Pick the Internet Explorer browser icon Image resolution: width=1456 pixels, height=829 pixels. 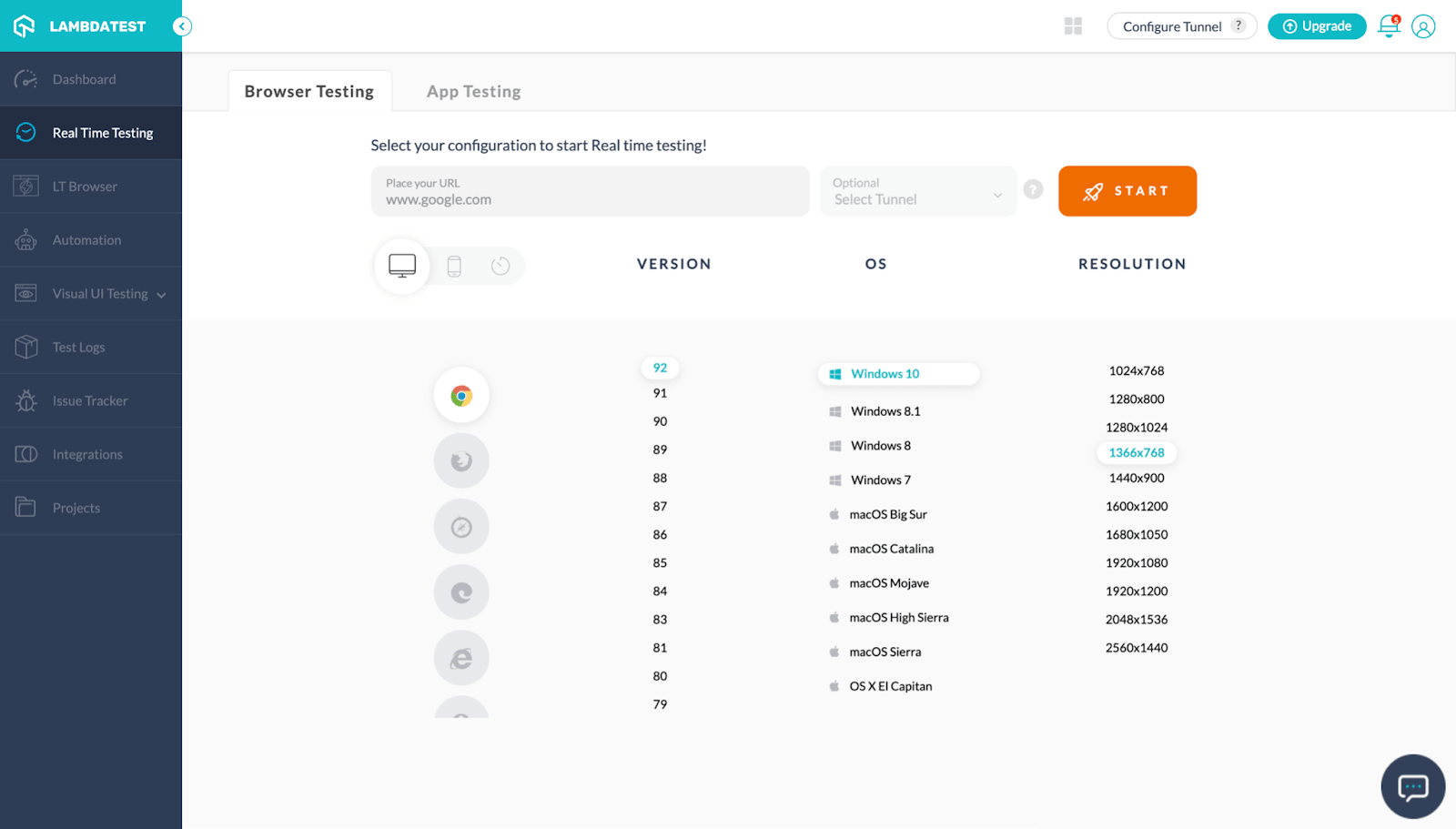(461, 658)
